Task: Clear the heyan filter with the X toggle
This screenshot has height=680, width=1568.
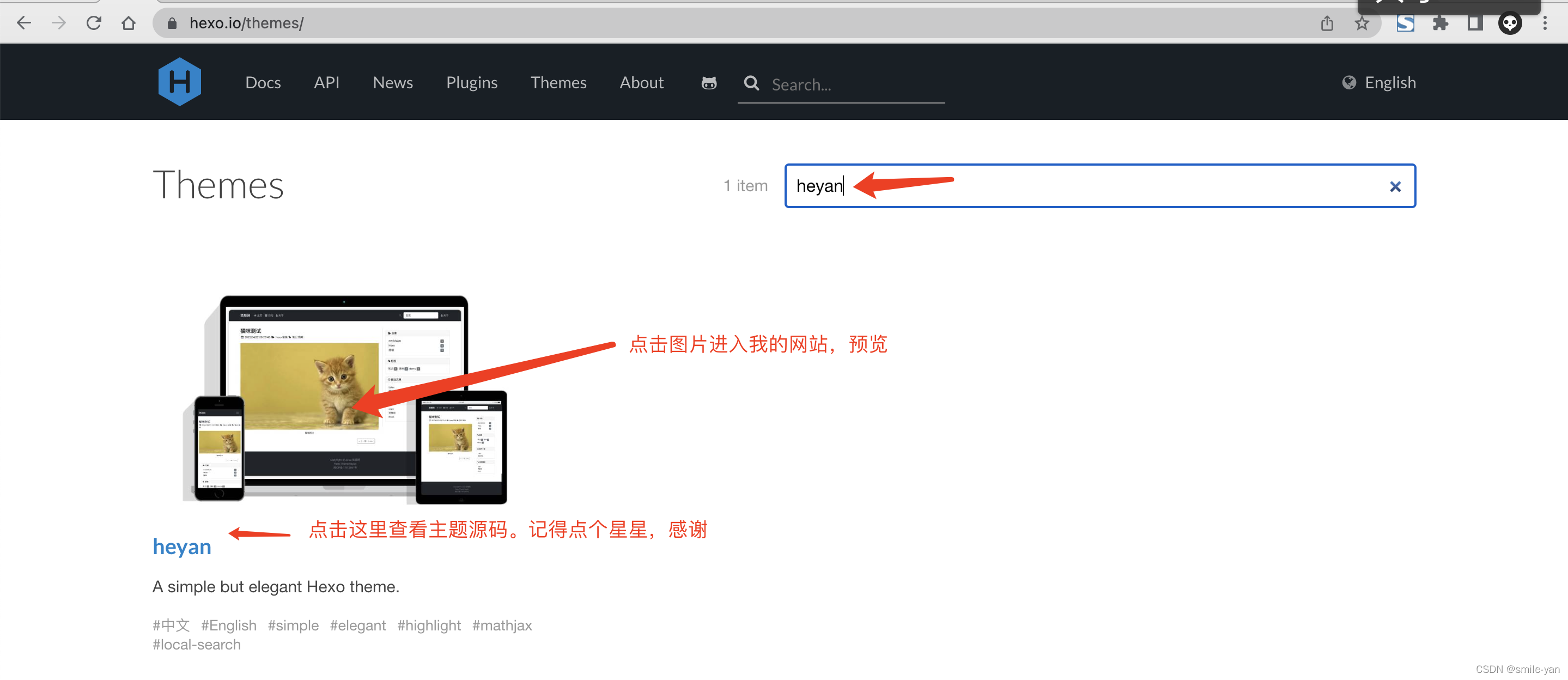Action: click(1395, 186)
